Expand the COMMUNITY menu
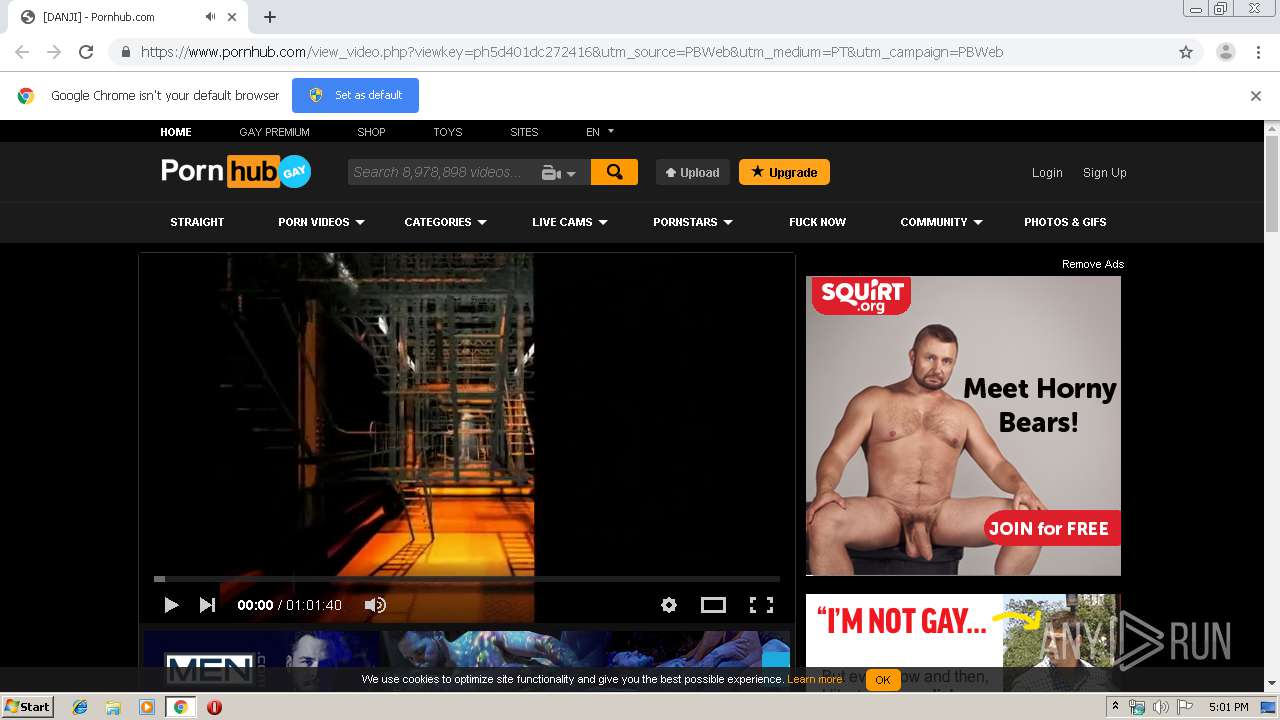1280x720 pixels. coord(941,222)
